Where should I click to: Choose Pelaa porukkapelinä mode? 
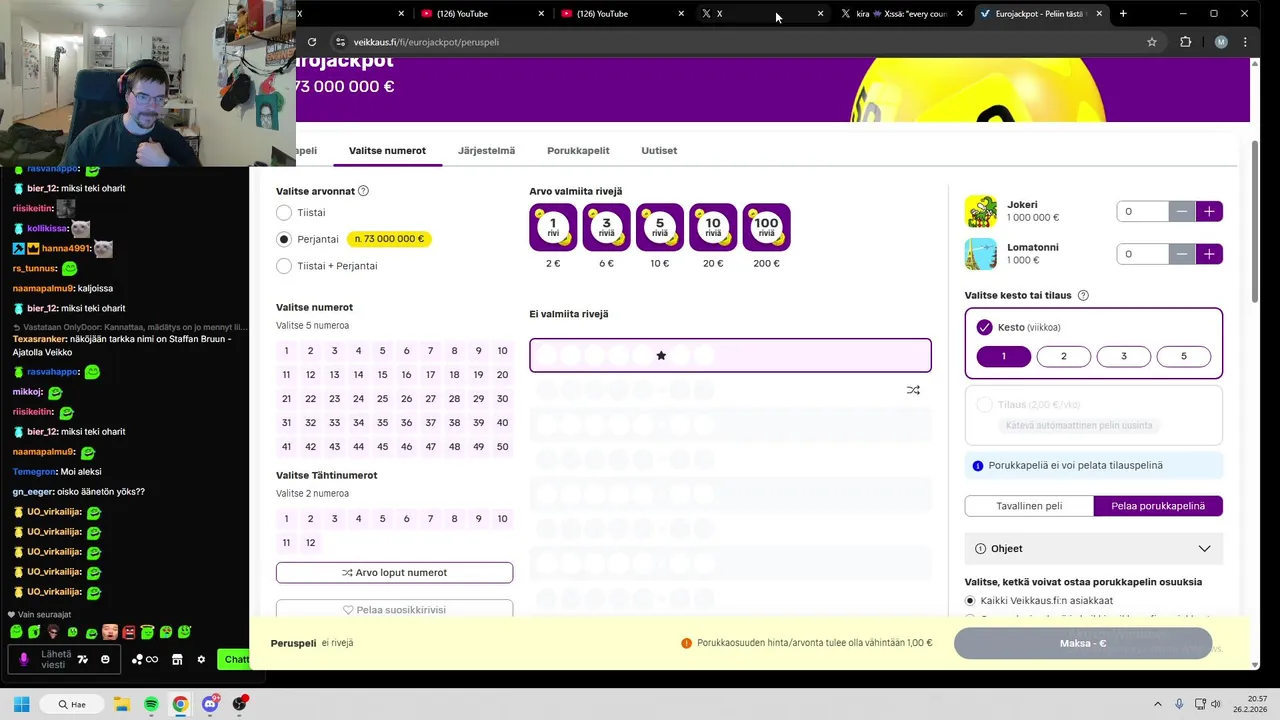(1158, 506)
